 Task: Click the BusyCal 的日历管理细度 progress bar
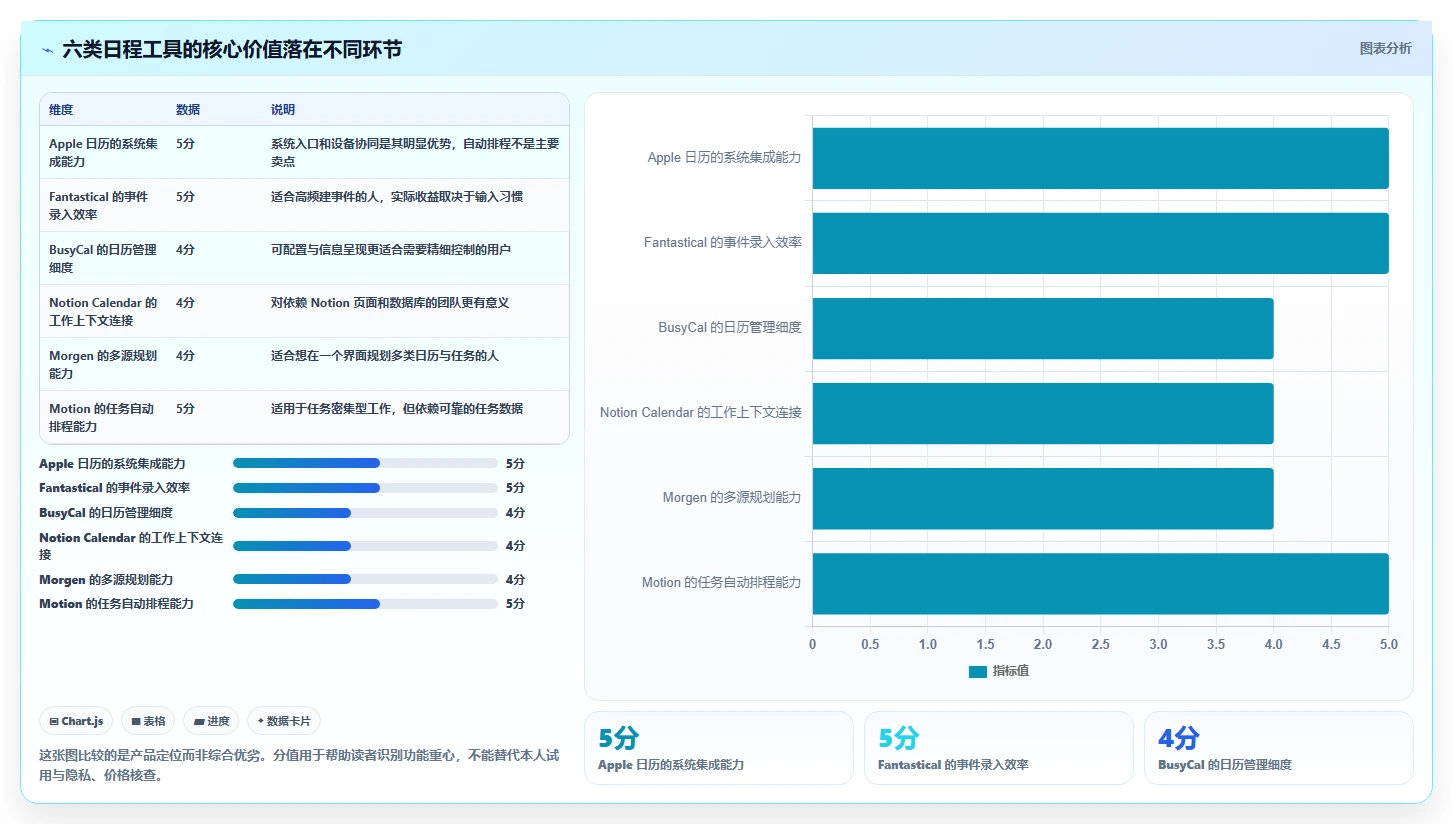(x=365, y=513)
